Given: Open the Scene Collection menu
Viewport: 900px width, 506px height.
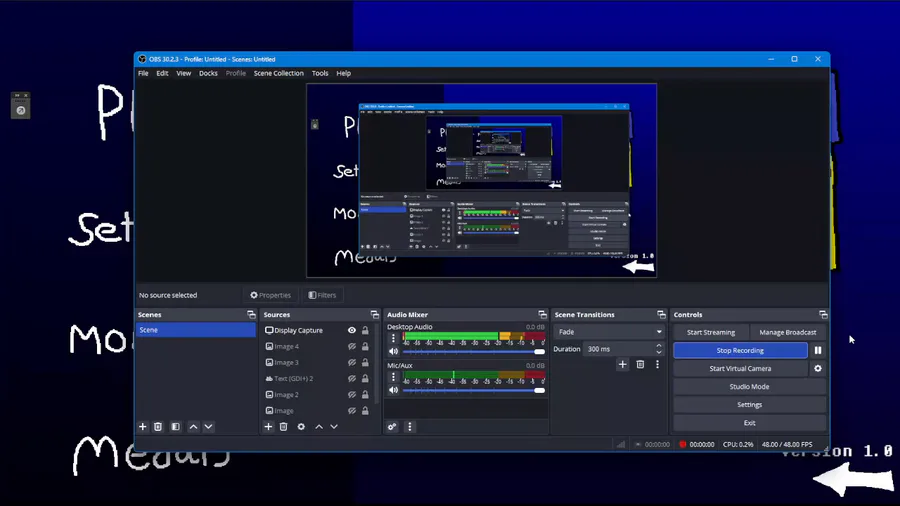Looking at the screenshot, I should (x=278, y=73).
